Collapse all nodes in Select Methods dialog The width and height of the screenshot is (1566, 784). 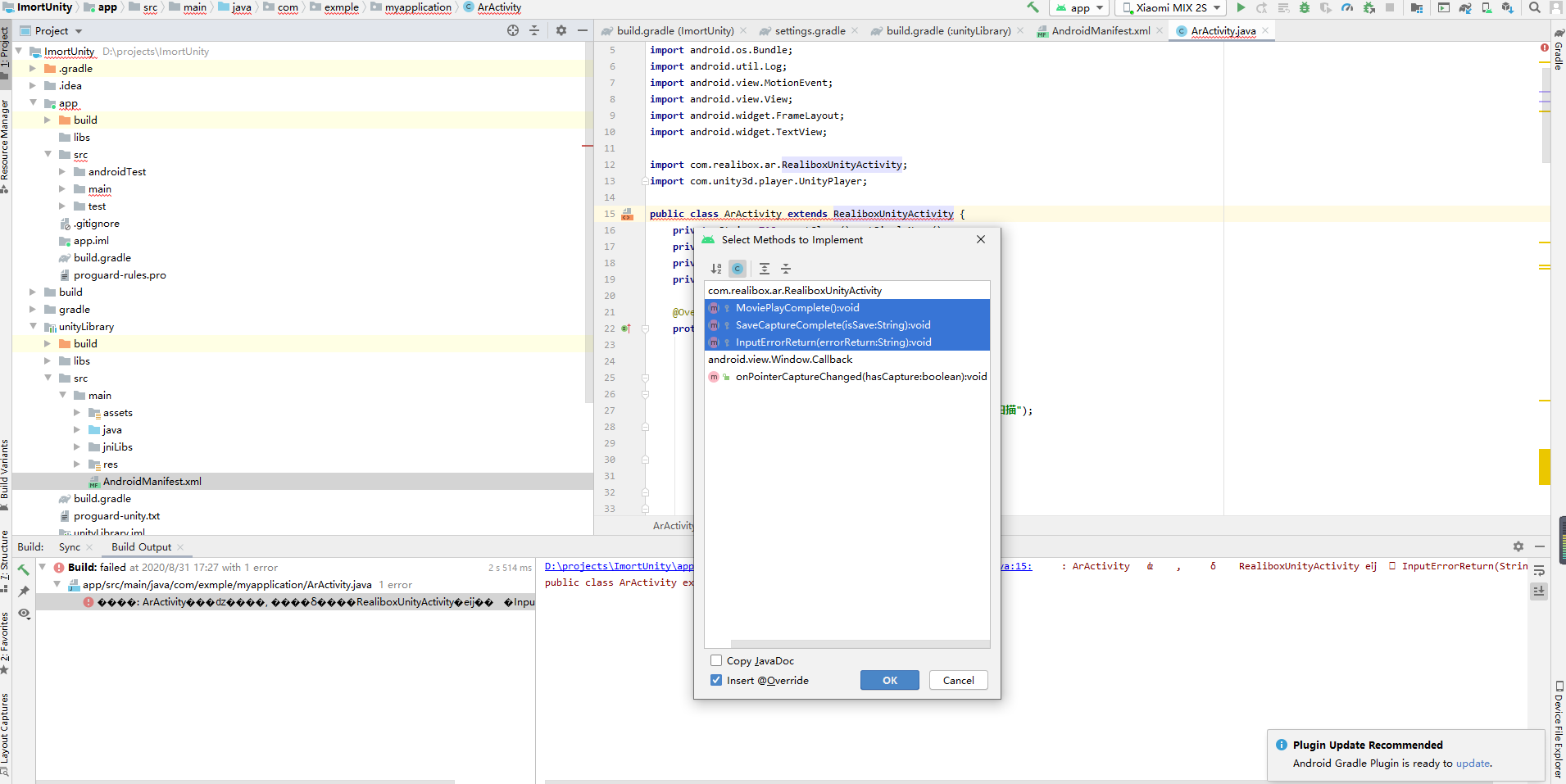(x=786, y=269)
